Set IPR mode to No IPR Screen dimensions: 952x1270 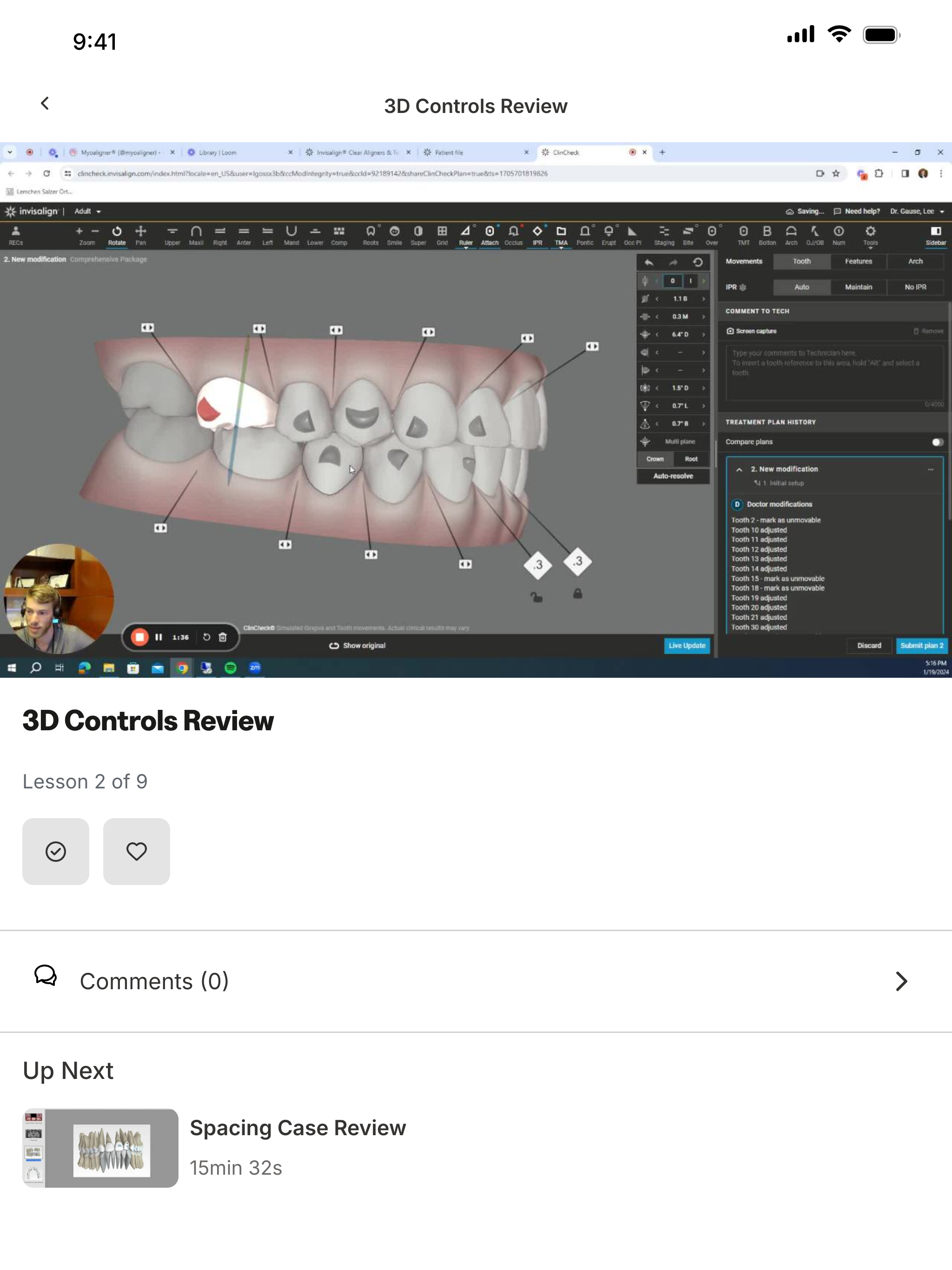(x=915, y=287)
